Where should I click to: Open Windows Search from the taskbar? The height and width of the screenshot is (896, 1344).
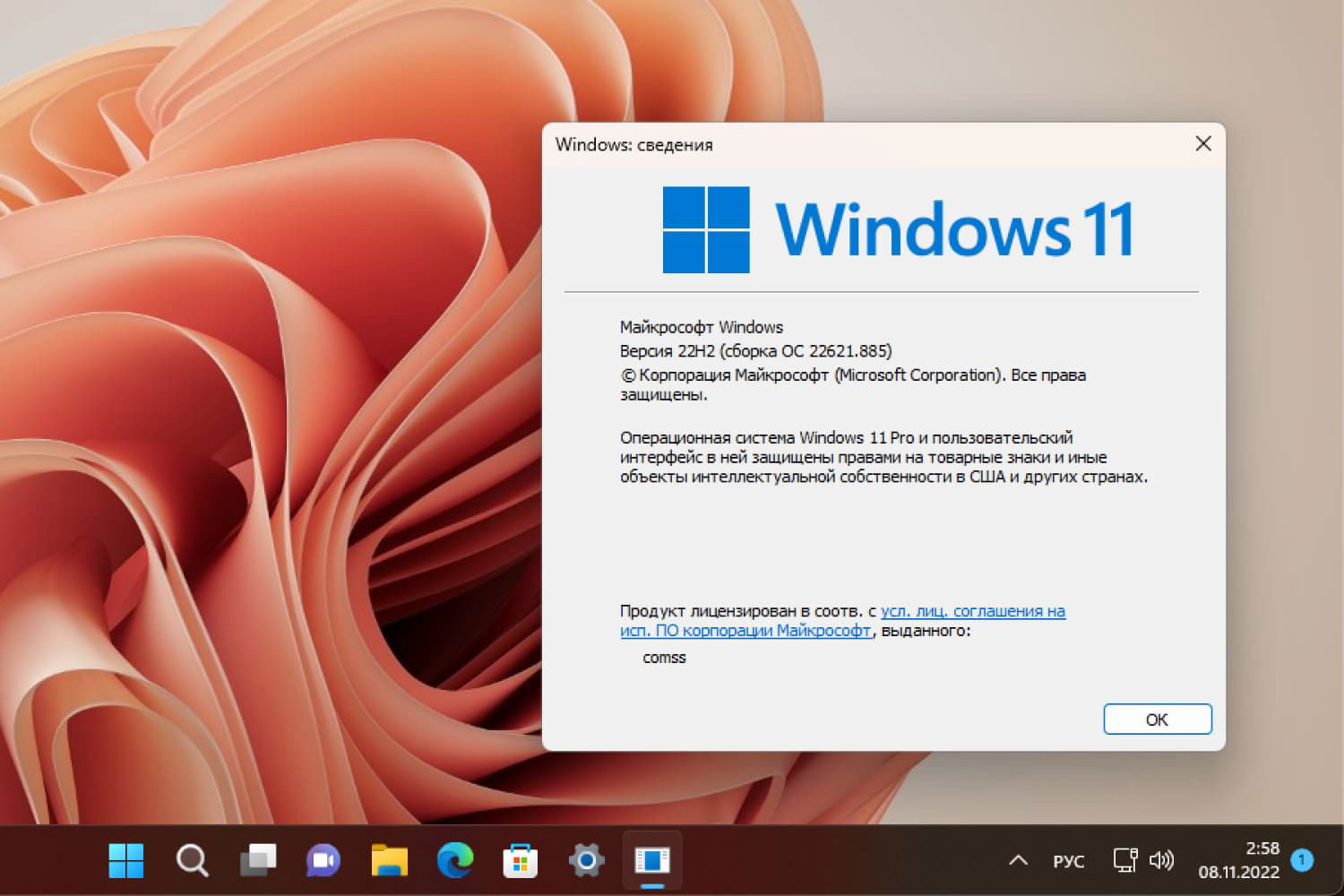click(192, 860)
